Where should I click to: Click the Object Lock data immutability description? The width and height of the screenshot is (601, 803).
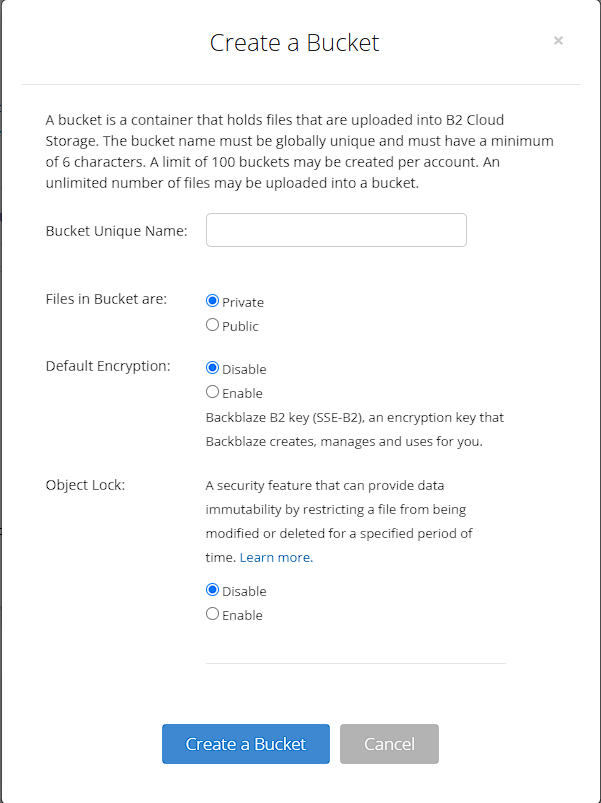pos(339,521)
